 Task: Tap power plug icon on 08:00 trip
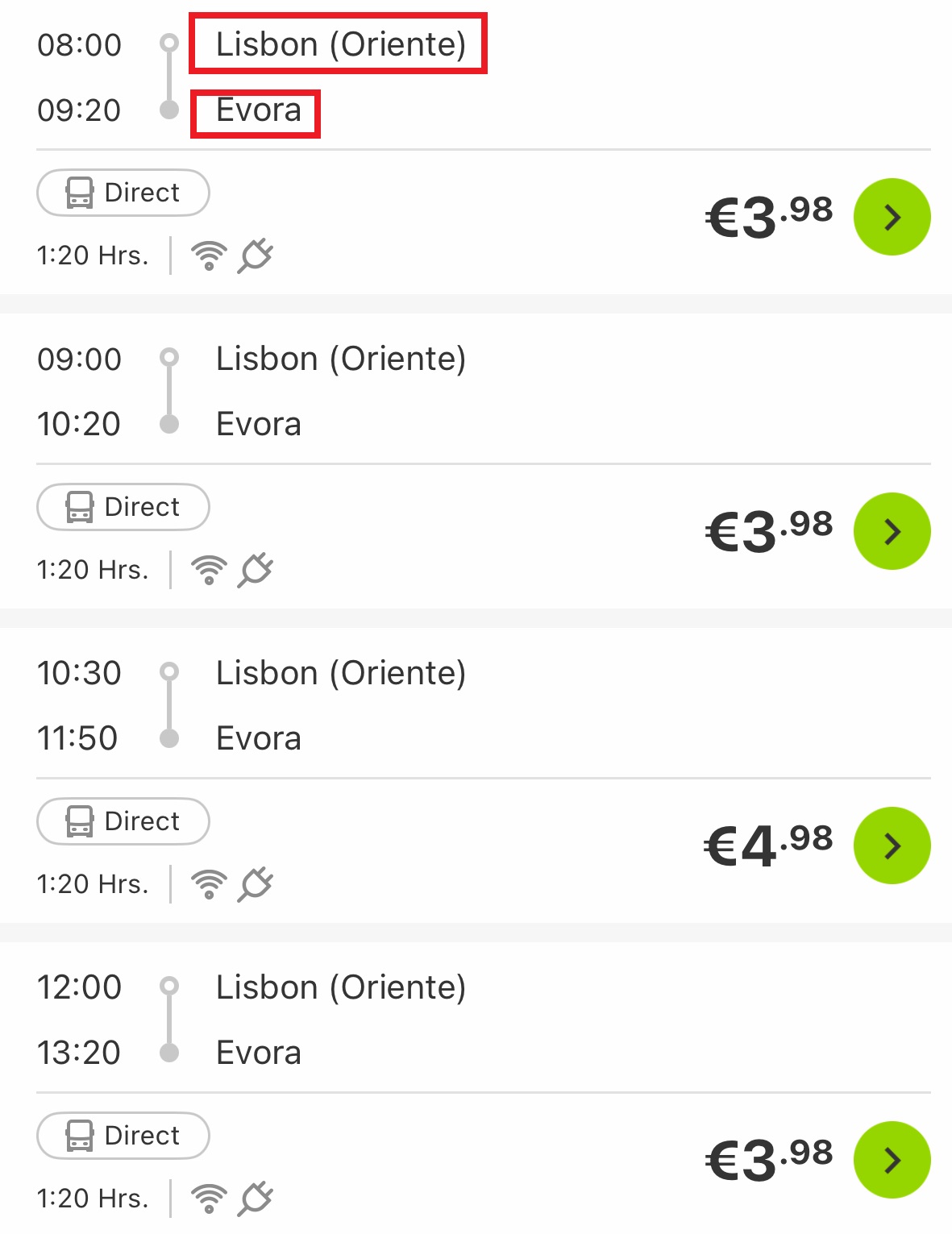256,256
